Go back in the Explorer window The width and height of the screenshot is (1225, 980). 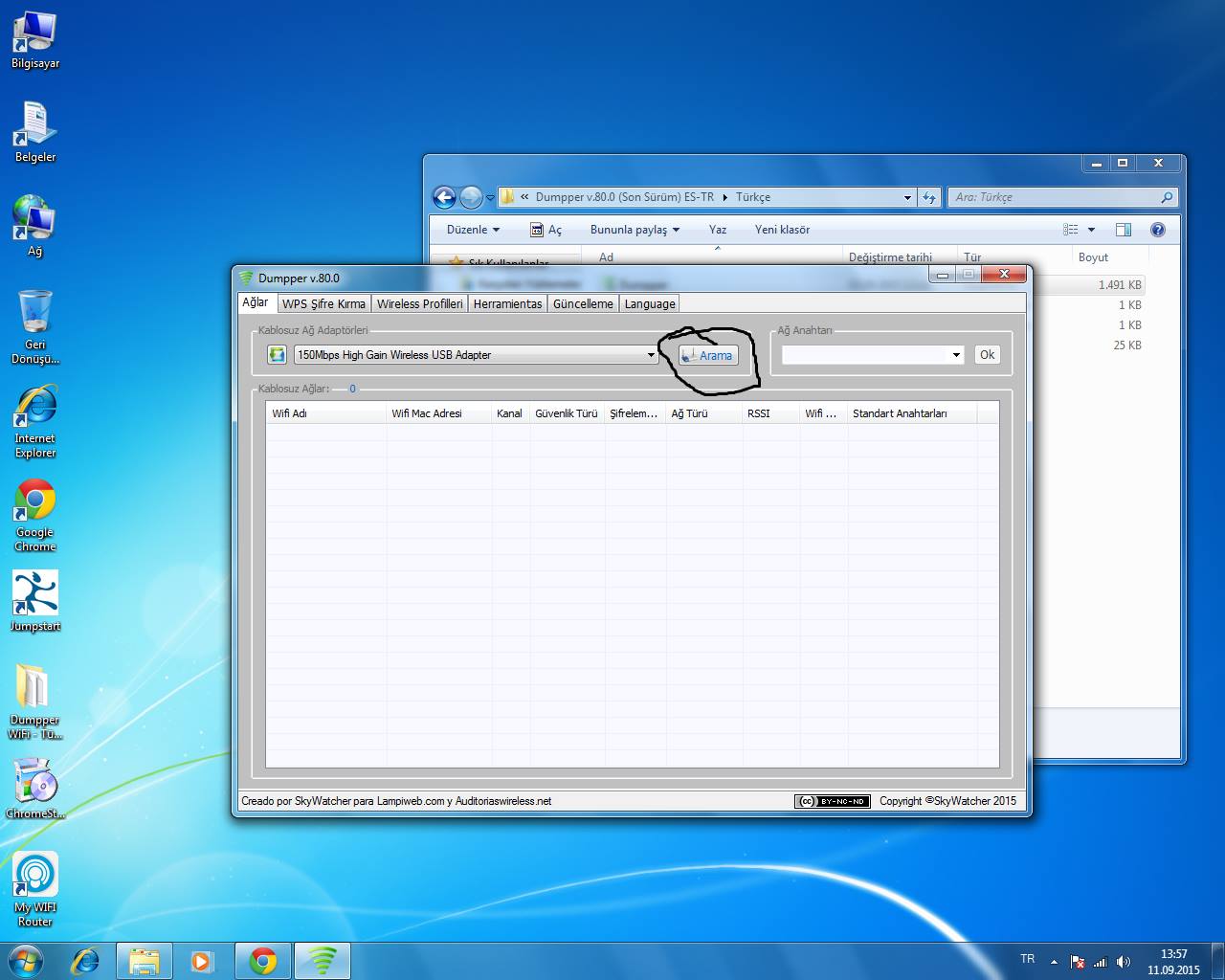click(444, 197)
